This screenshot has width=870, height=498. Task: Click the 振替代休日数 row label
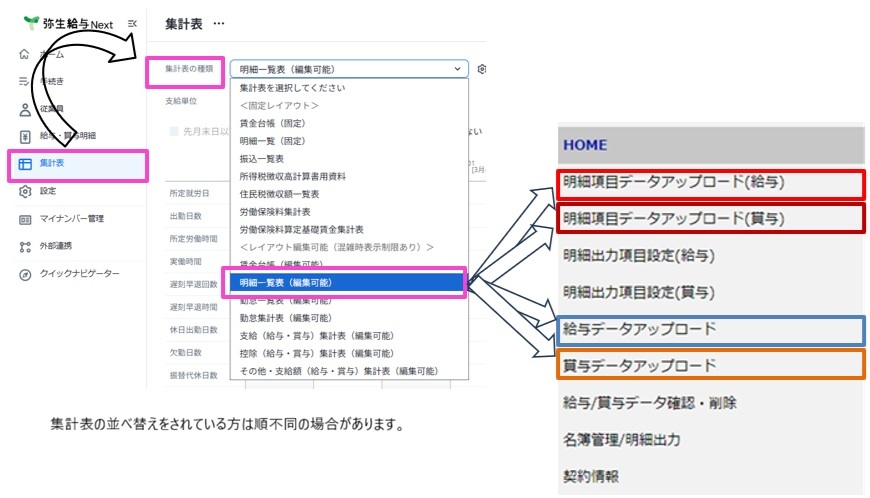[193, 375]
